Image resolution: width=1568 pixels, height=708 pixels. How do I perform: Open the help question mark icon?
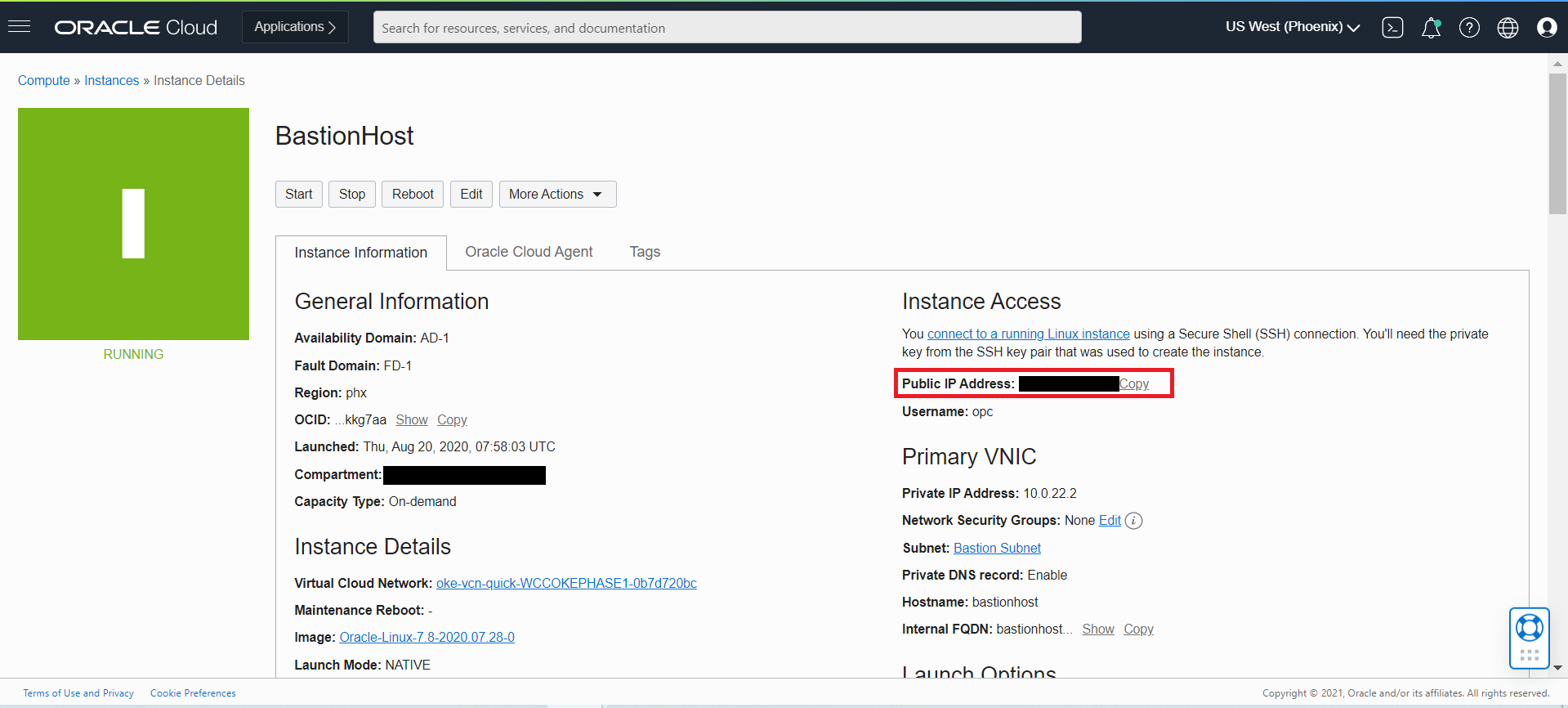[1469, 28]
